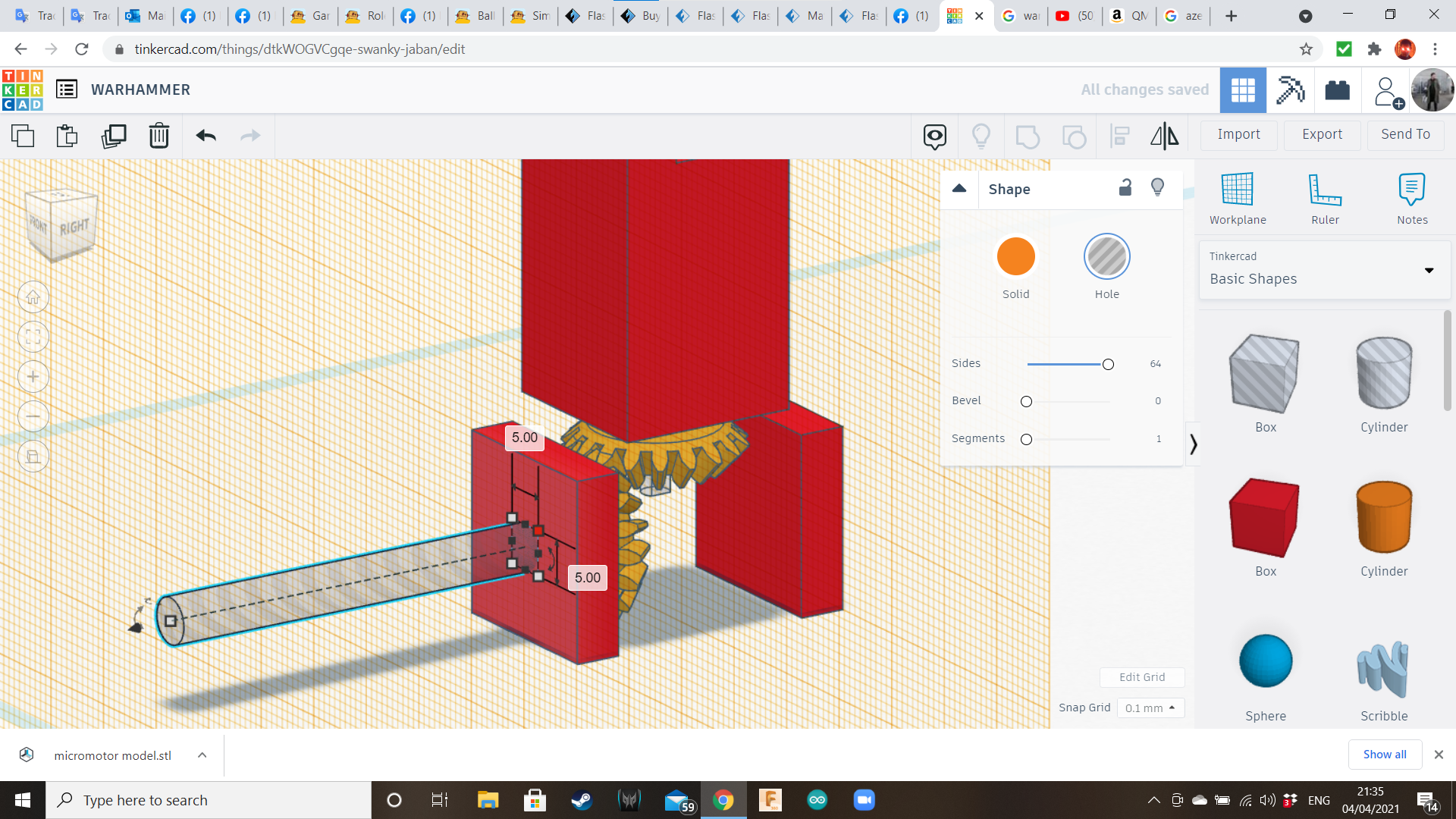Open the Workplane tool

[x=1237, y=199]
